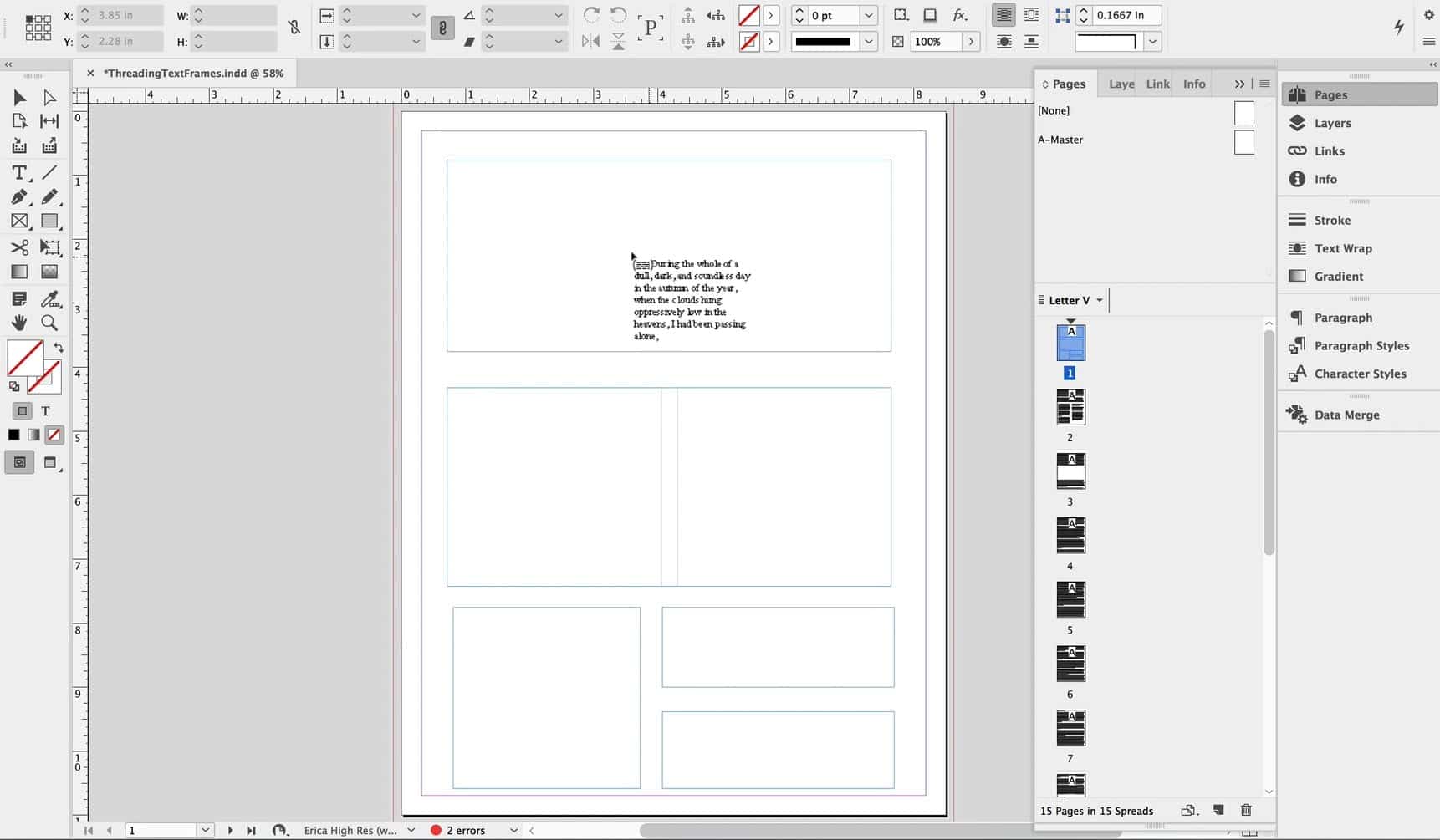Select the page 3 thumbnail
The image size is (1440, 840).
click(1070, 471)
